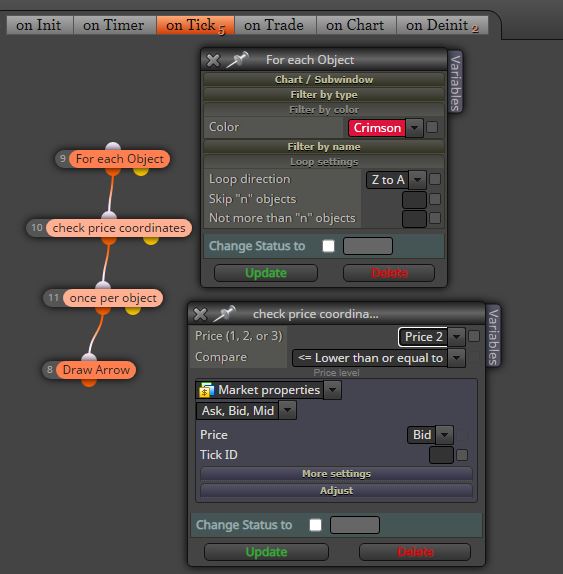Expand the Filter by name section

point(324,146)
